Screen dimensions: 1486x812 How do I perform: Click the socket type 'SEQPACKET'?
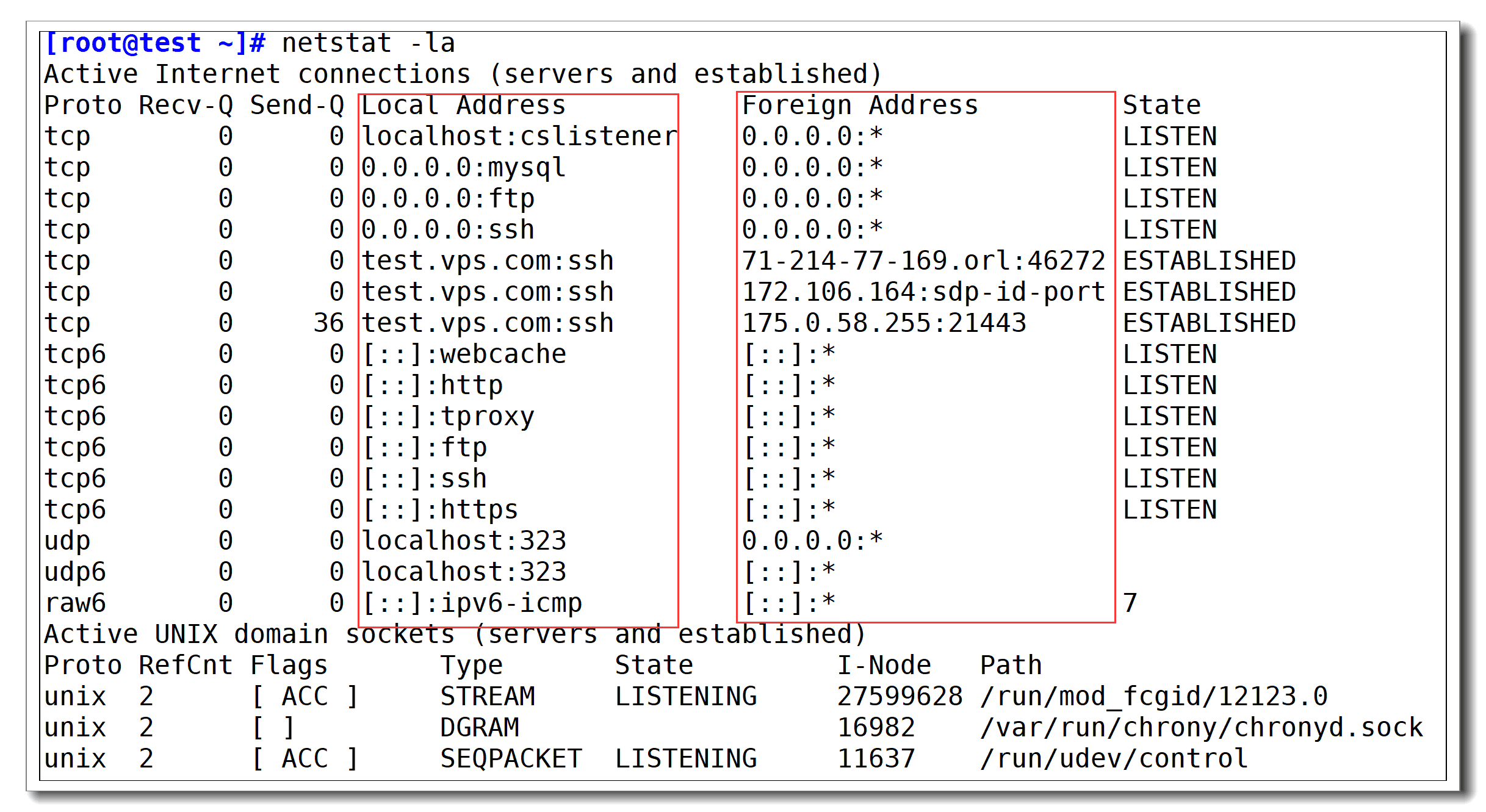(x=511, y=759)
